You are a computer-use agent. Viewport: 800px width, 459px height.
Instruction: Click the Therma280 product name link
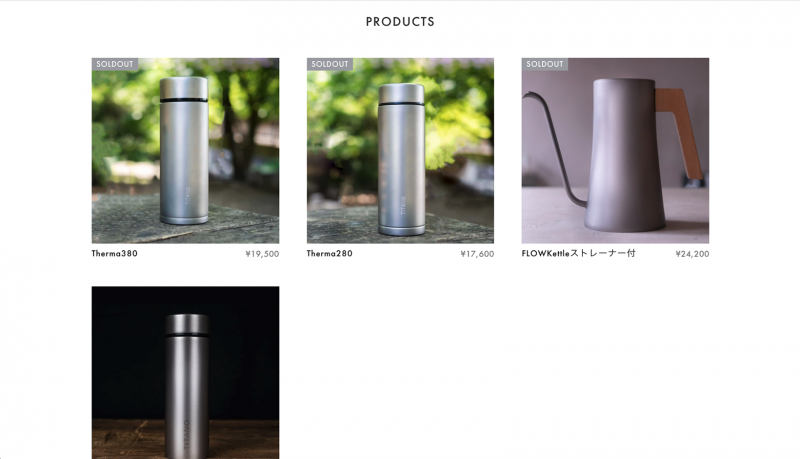pyautogui.click(x=330, y=253)
